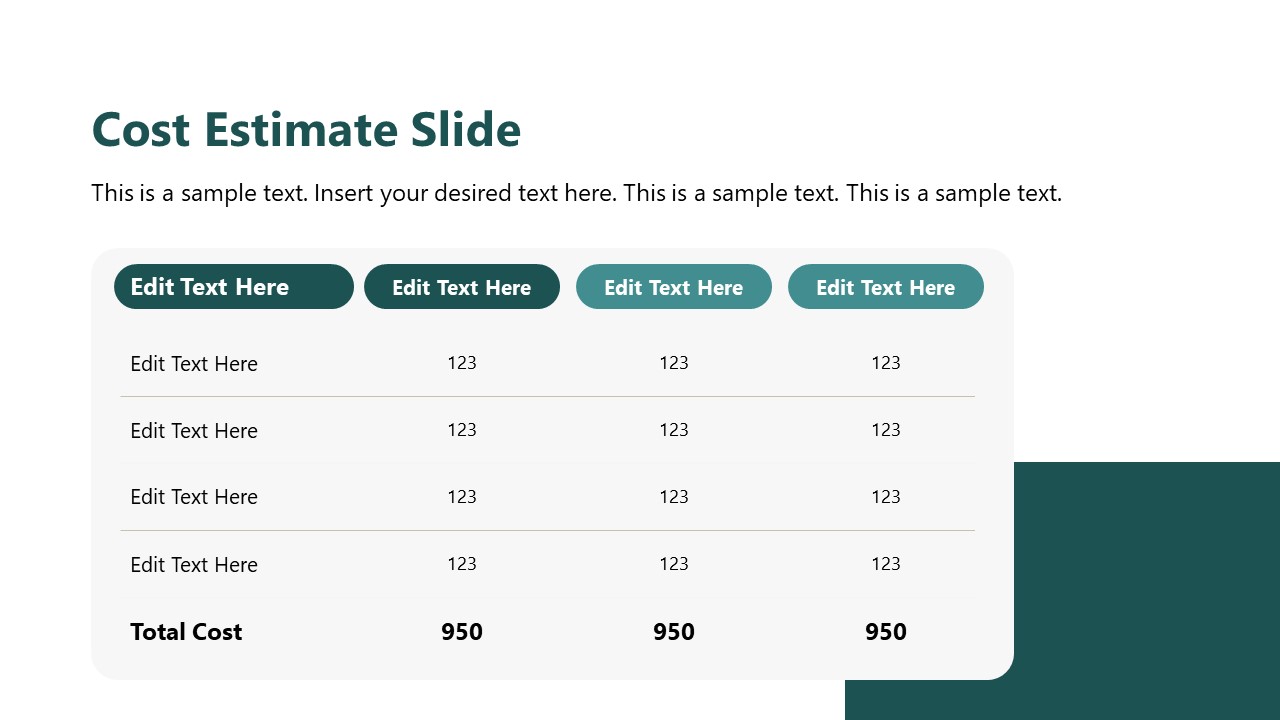This screenshot has width=1280, height=720.
Task: Select the 950 total in the last column
Action: (x=886, y=632)
